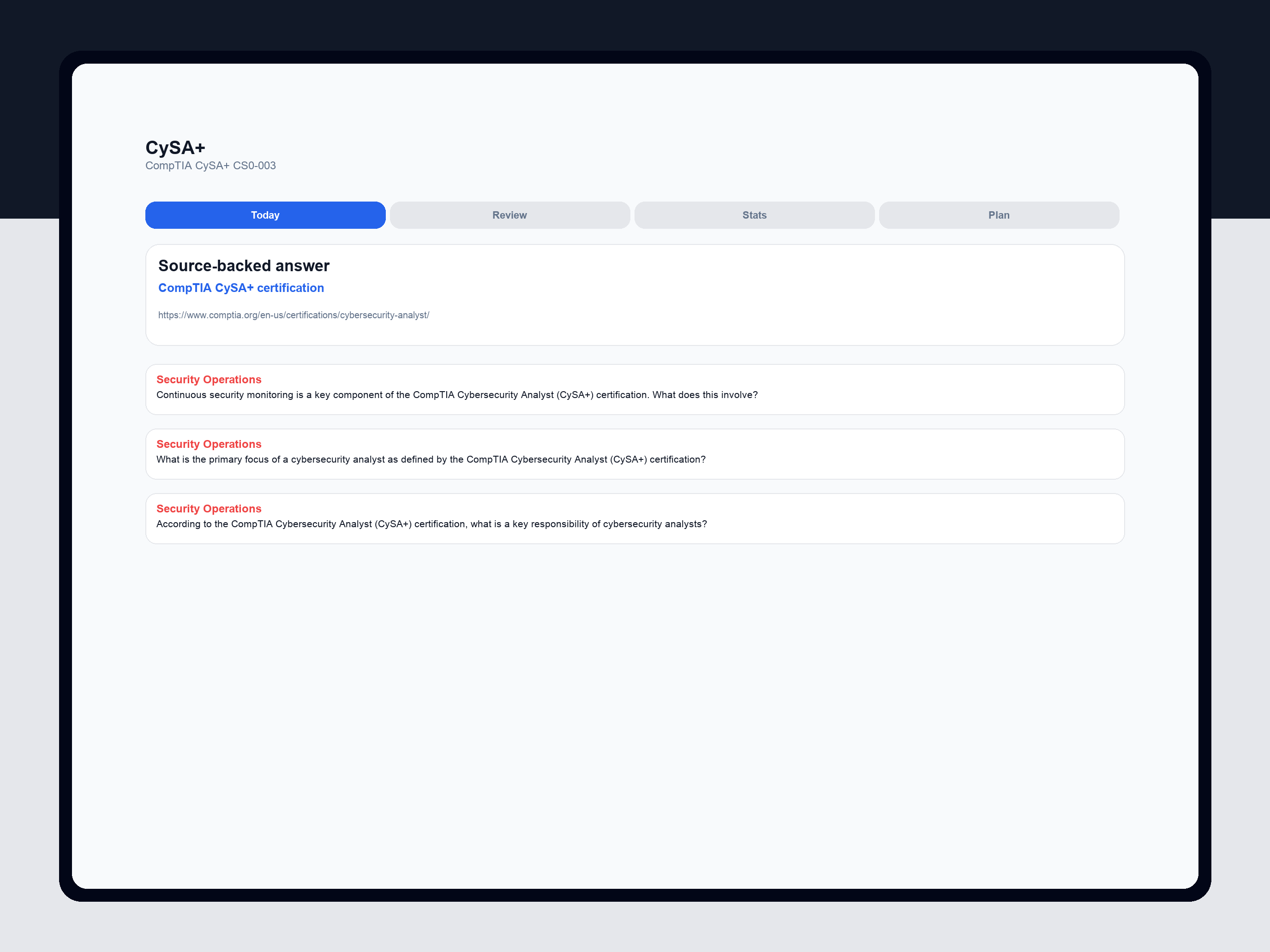The image size is (1270, 952).
Task: Open the Stats tab
Action: 755,215
